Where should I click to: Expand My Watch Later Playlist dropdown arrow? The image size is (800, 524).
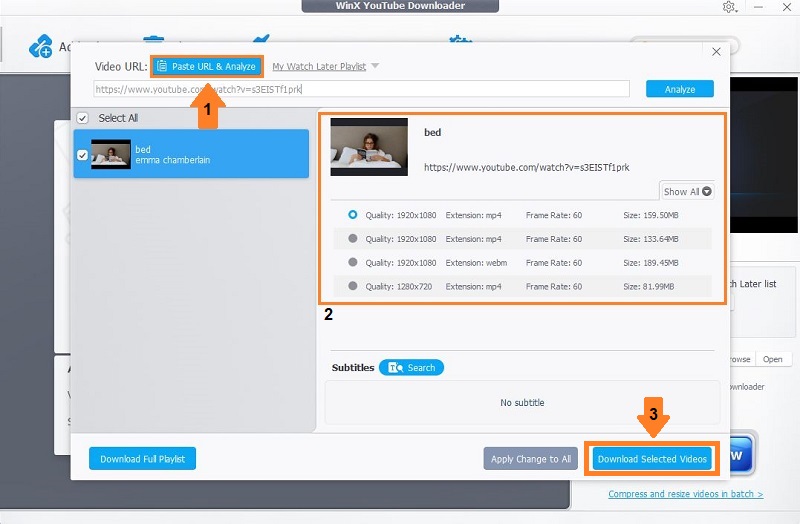[x=375, y=67]
